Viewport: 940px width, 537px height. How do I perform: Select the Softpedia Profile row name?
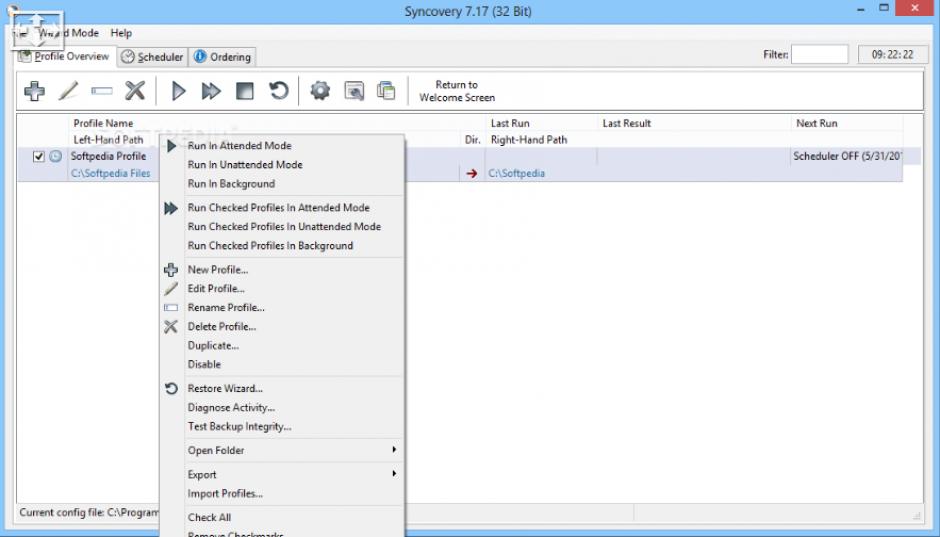click(109, 156)
